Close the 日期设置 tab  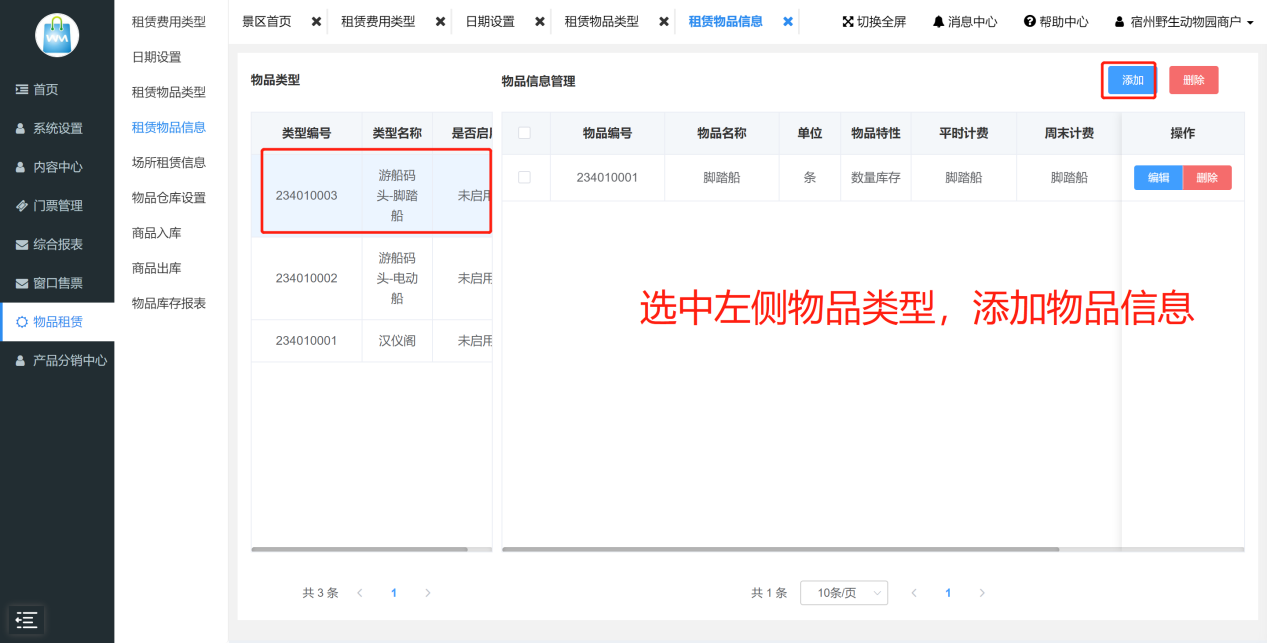point(540,22)
